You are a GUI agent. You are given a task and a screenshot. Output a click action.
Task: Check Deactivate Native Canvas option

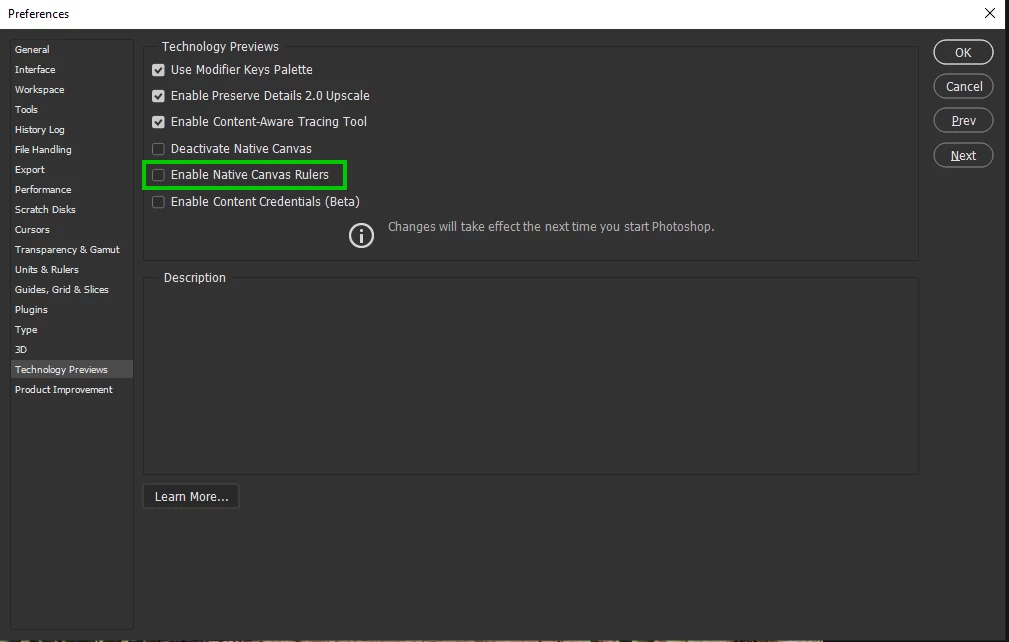tap(158, 149)
